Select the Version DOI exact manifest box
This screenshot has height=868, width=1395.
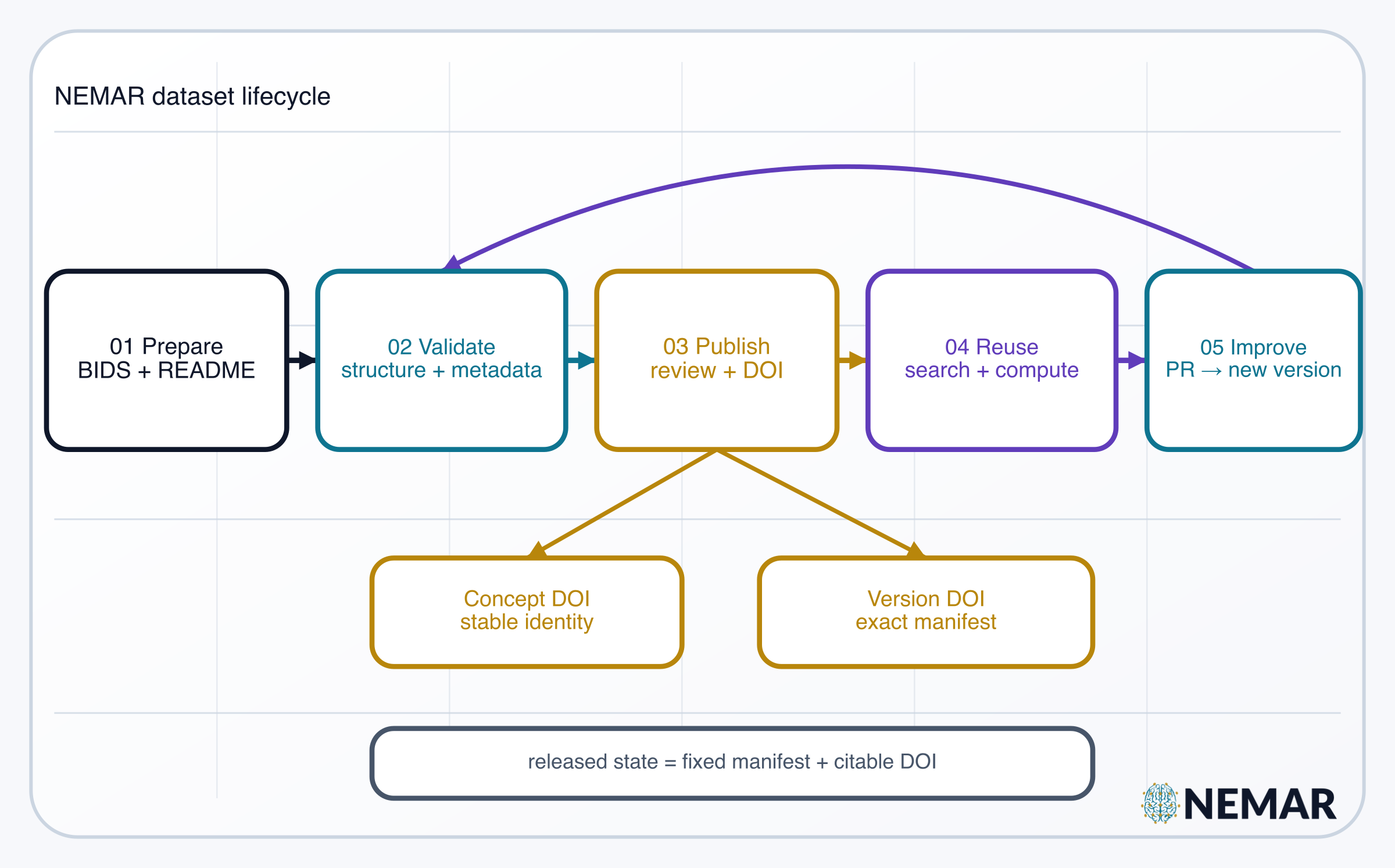click(926, 612)
